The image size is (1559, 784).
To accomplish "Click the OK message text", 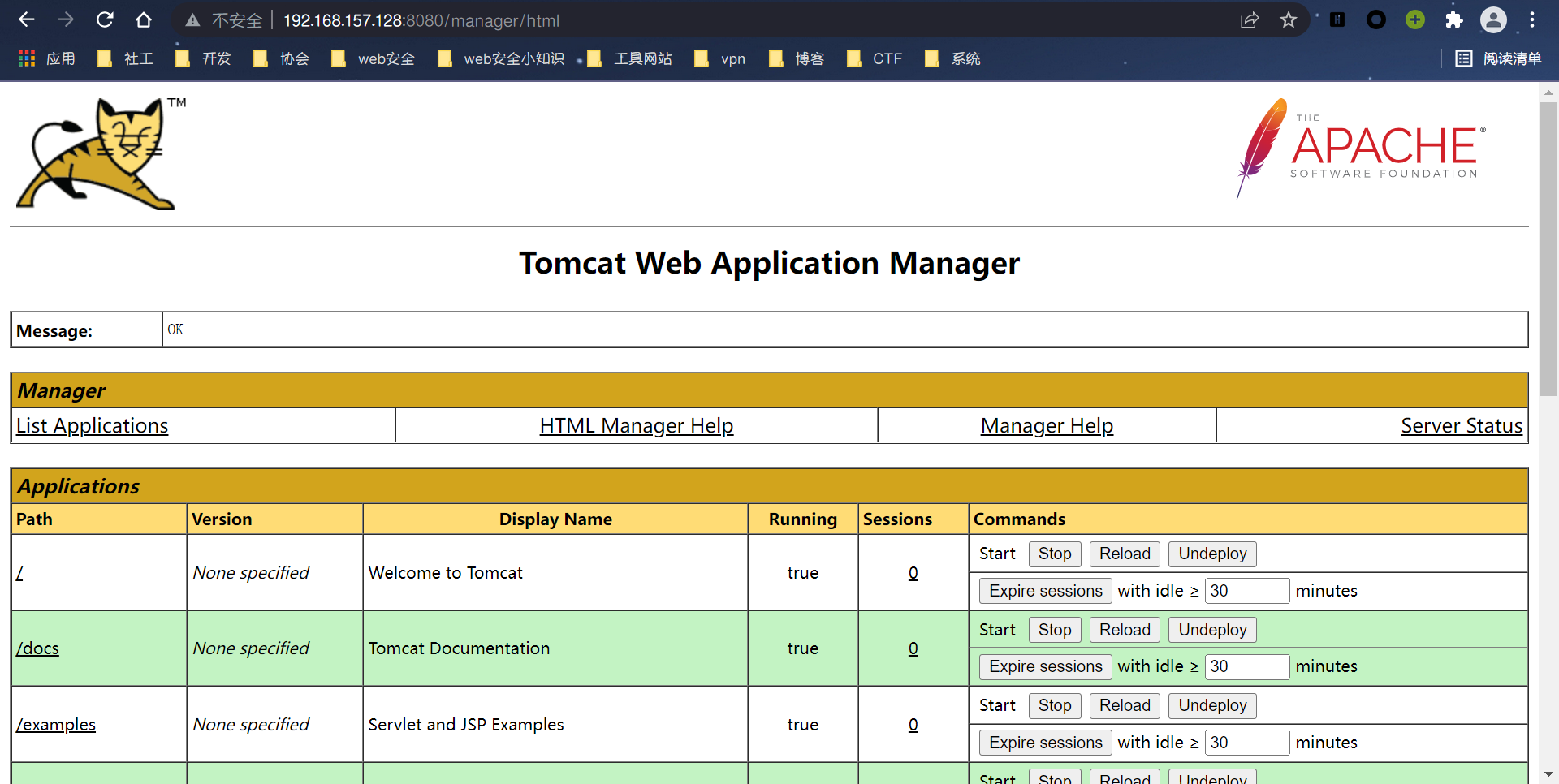I will point(175,330).
